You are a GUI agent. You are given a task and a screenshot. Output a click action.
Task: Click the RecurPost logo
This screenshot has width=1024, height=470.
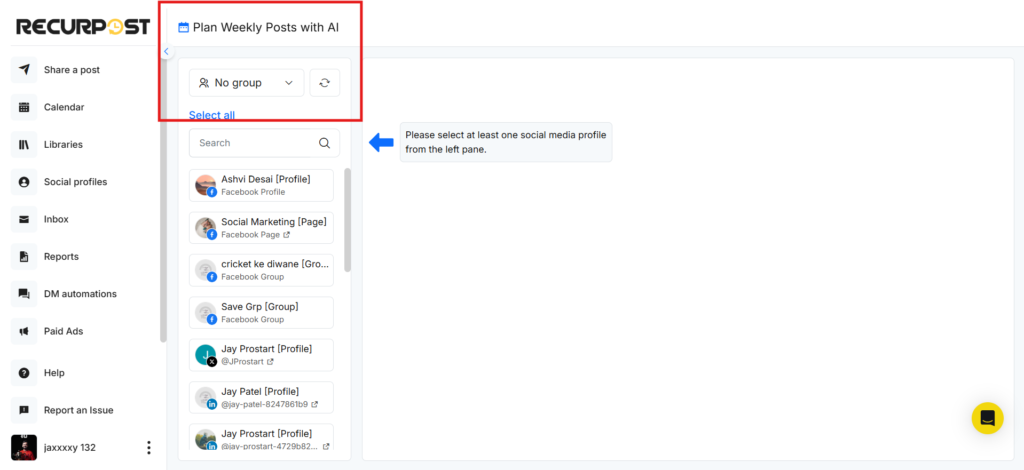pyautogui.click(x=83, y=27)
